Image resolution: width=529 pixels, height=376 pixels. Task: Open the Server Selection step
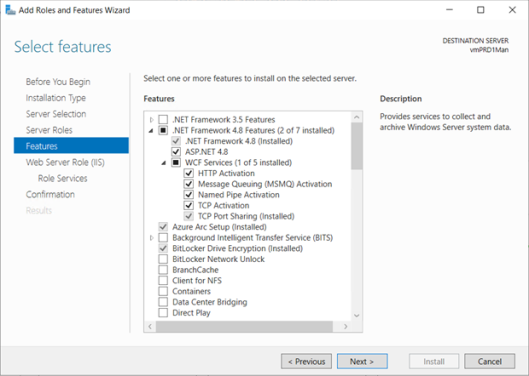[x=56, y=114]
